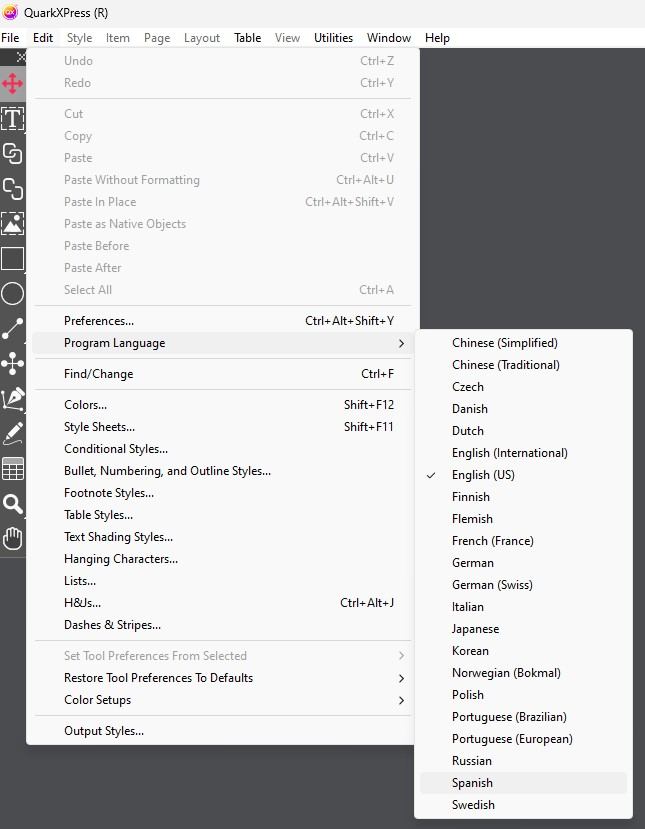This screenshot has height=829, width=645.
Task: Open the Edit menu
Action: [43, 38]
